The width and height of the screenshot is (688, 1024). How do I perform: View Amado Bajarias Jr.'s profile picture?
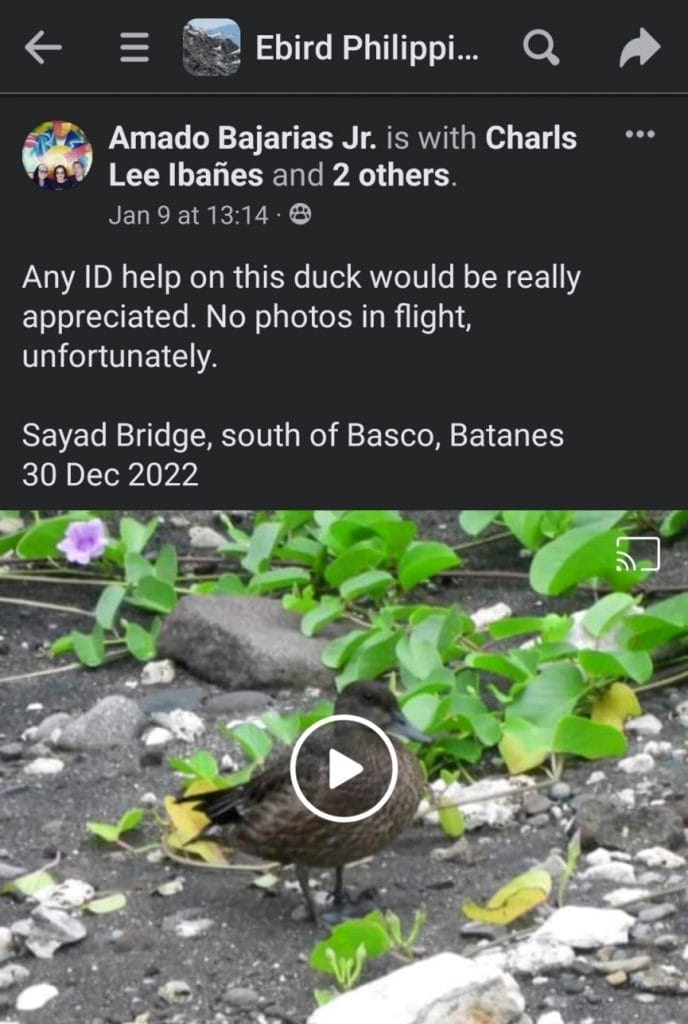[x=57, y=156]
